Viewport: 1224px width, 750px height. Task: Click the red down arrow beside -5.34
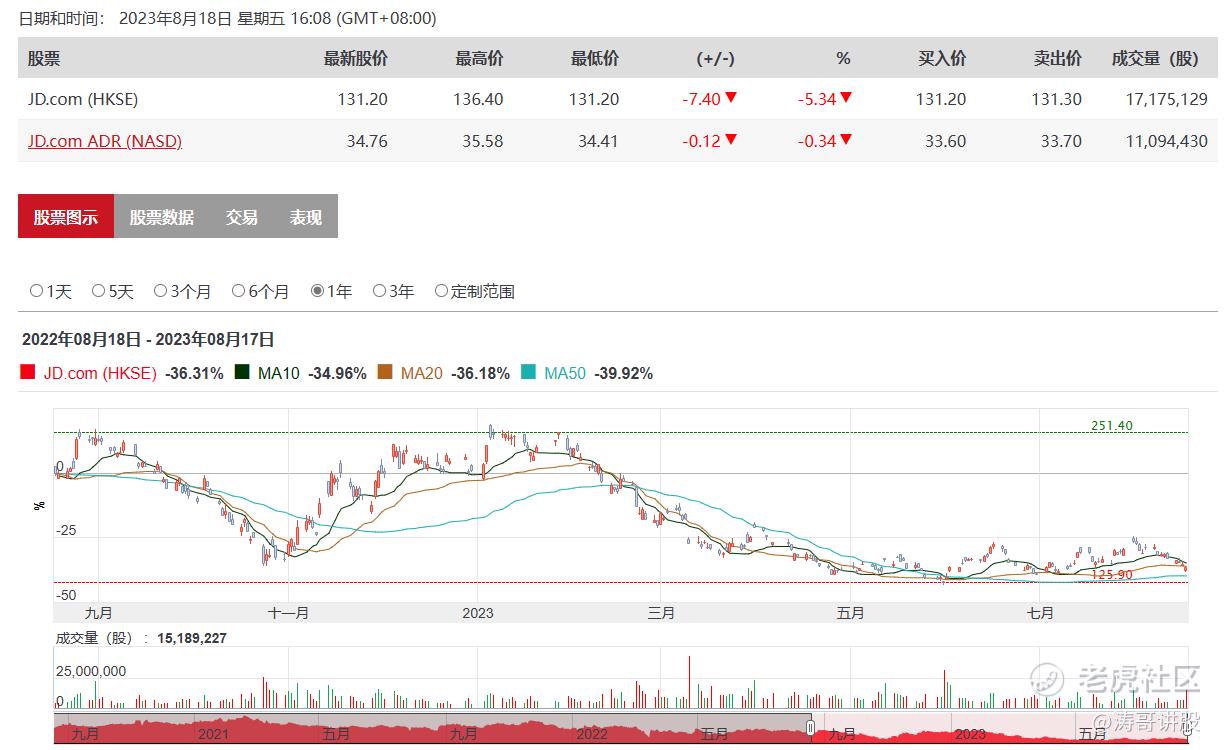pyautogui.click(x=846, y=98)
